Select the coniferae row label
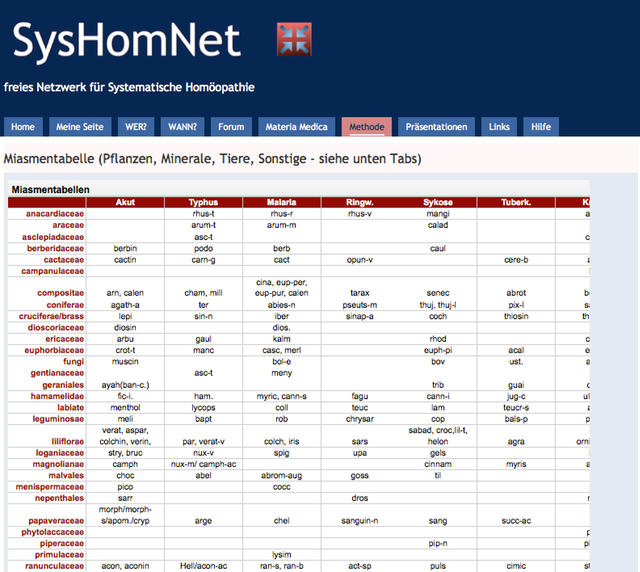640x572 pixels. 65,305
